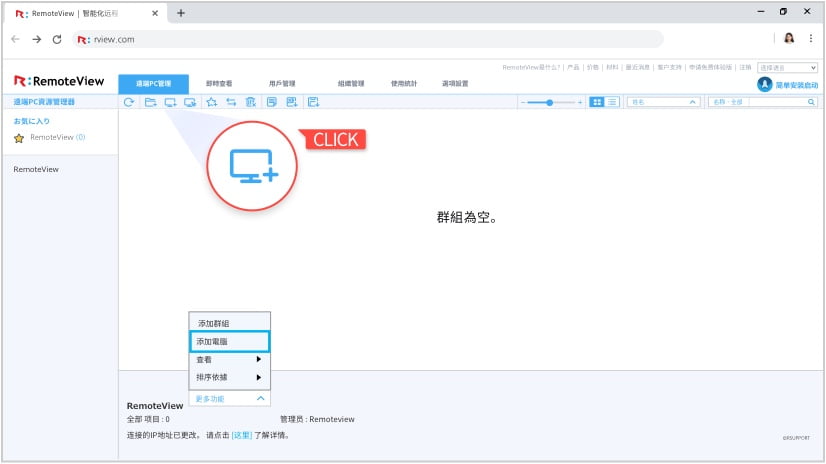The image size is (826, 464).
Task: Click the user avatar icon beside 简单安装启动
Action: point(764,84)
